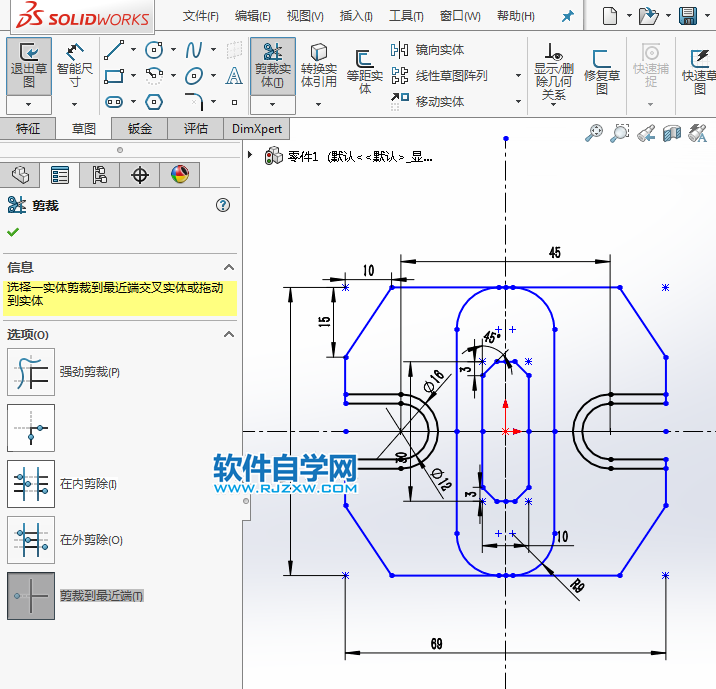Click the Section View icon
This screenshot has width=716, height=689.
[x=672, y=133]
